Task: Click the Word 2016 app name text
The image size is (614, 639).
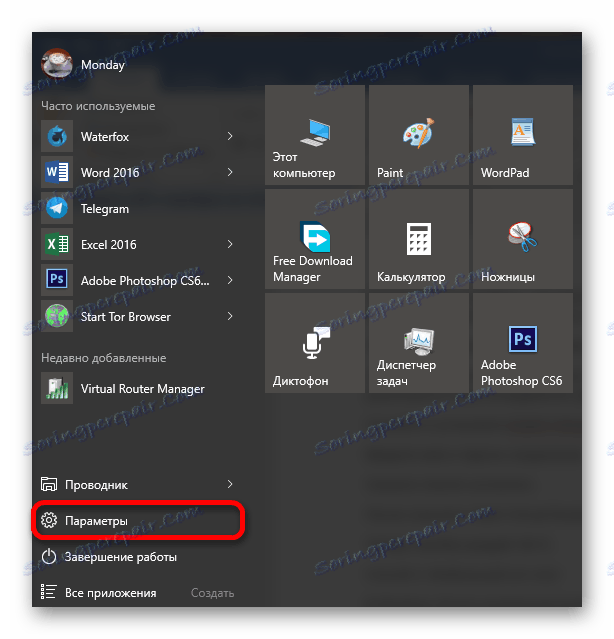Action: coord(110,172)
